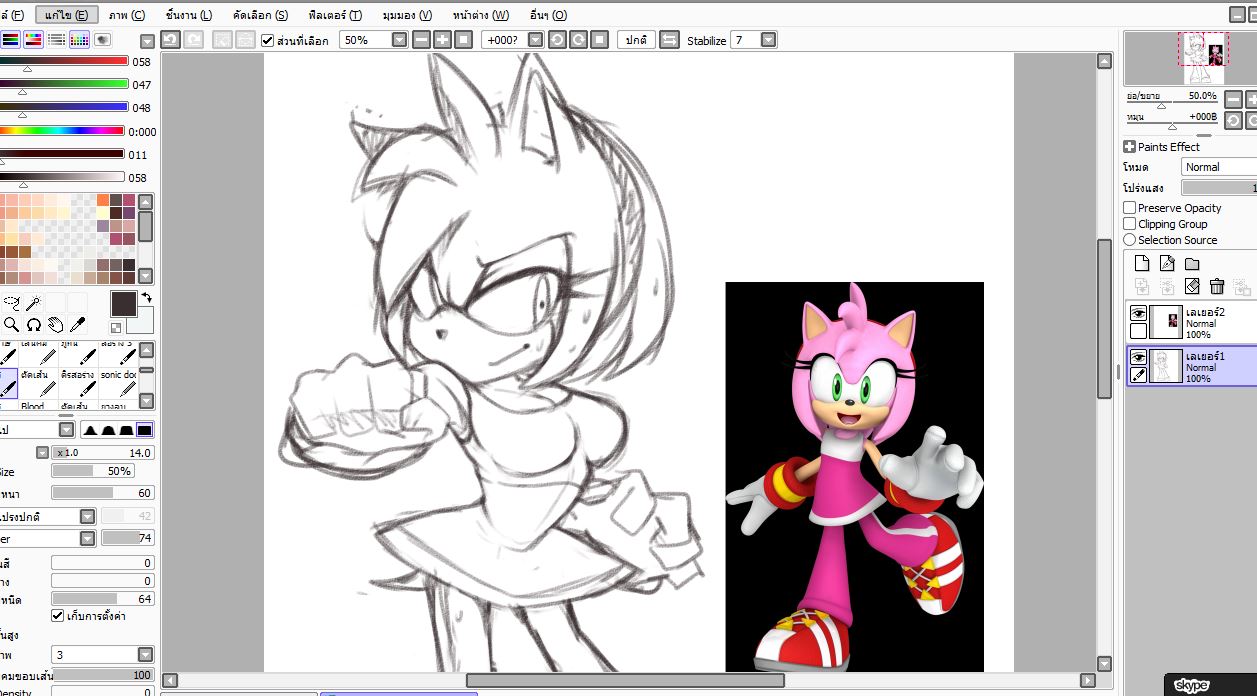Screen dimensions: 1257x696
Task: Clear the layer with eraser icon
Action: (x=1192, y=286)
